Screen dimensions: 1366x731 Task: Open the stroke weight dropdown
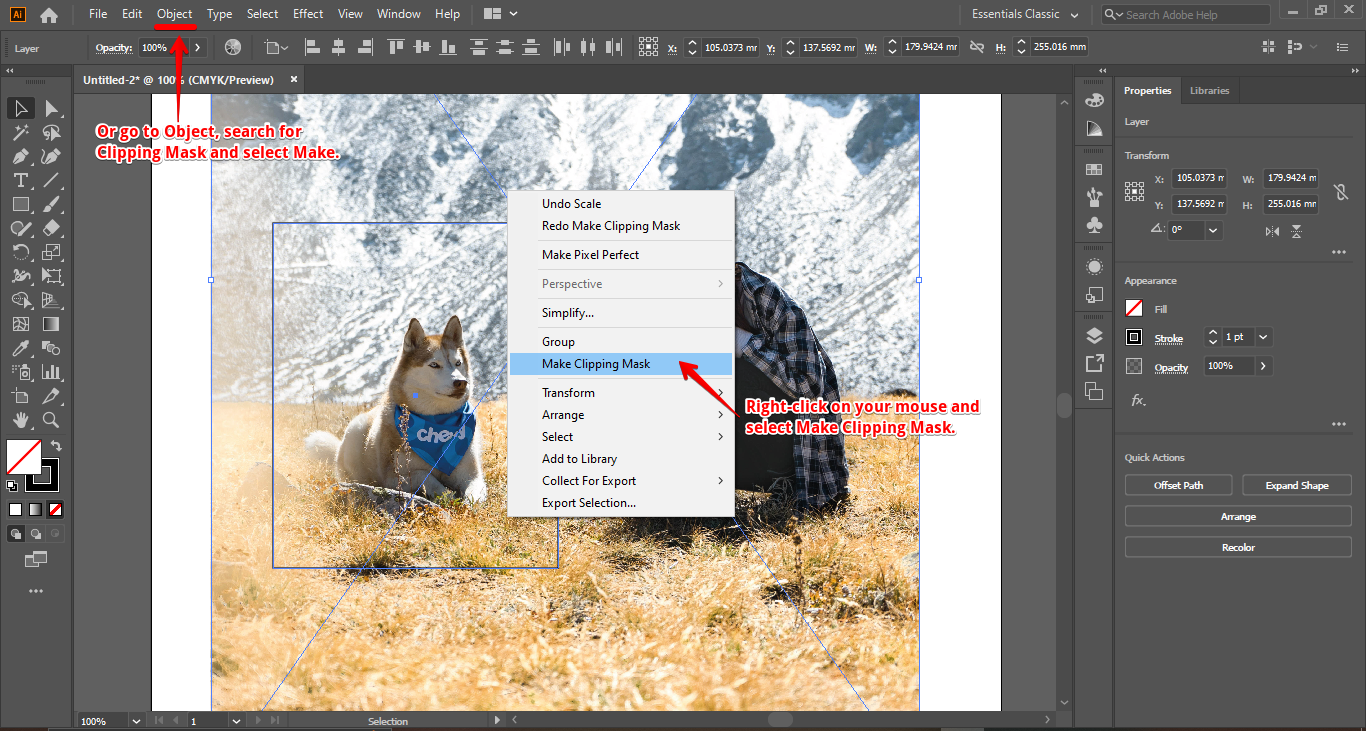(x=1263, y=338)
